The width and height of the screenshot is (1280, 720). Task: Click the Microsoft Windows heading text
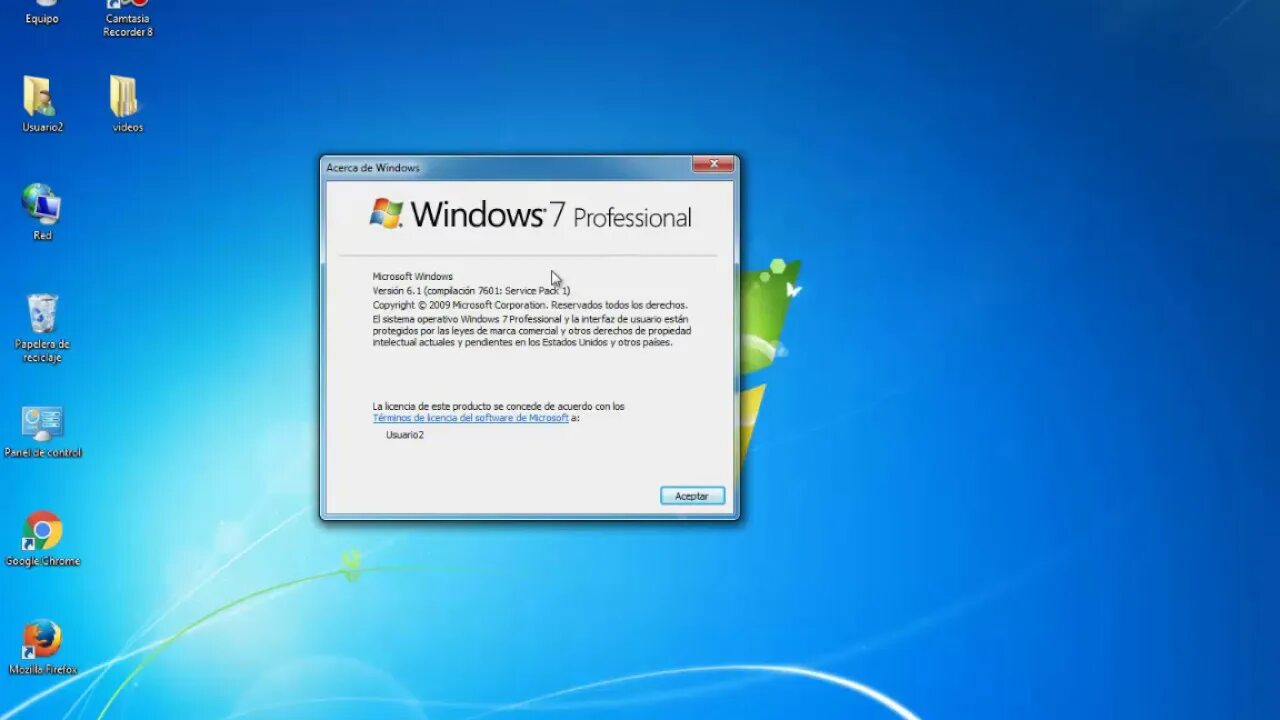(413, 277)
